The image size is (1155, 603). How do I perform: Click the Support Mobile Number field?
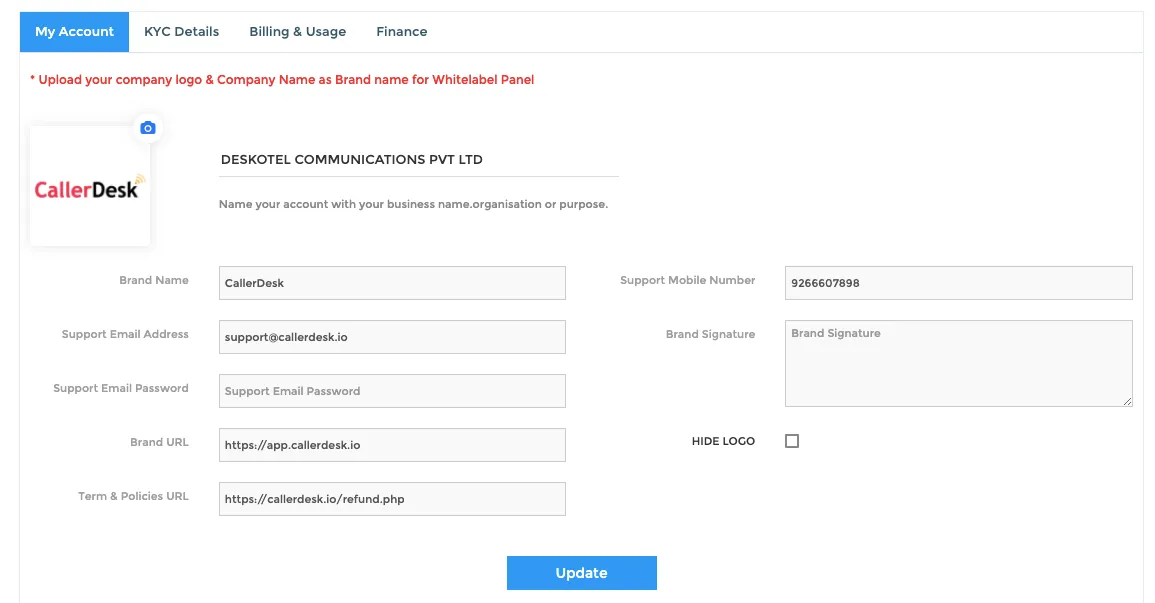pyautogui.click(x=958, y=283)
